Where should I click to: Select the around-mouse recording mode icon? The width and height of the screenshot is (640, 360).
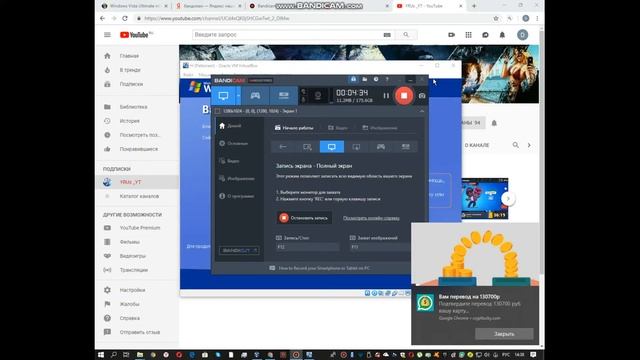(356, 147)
